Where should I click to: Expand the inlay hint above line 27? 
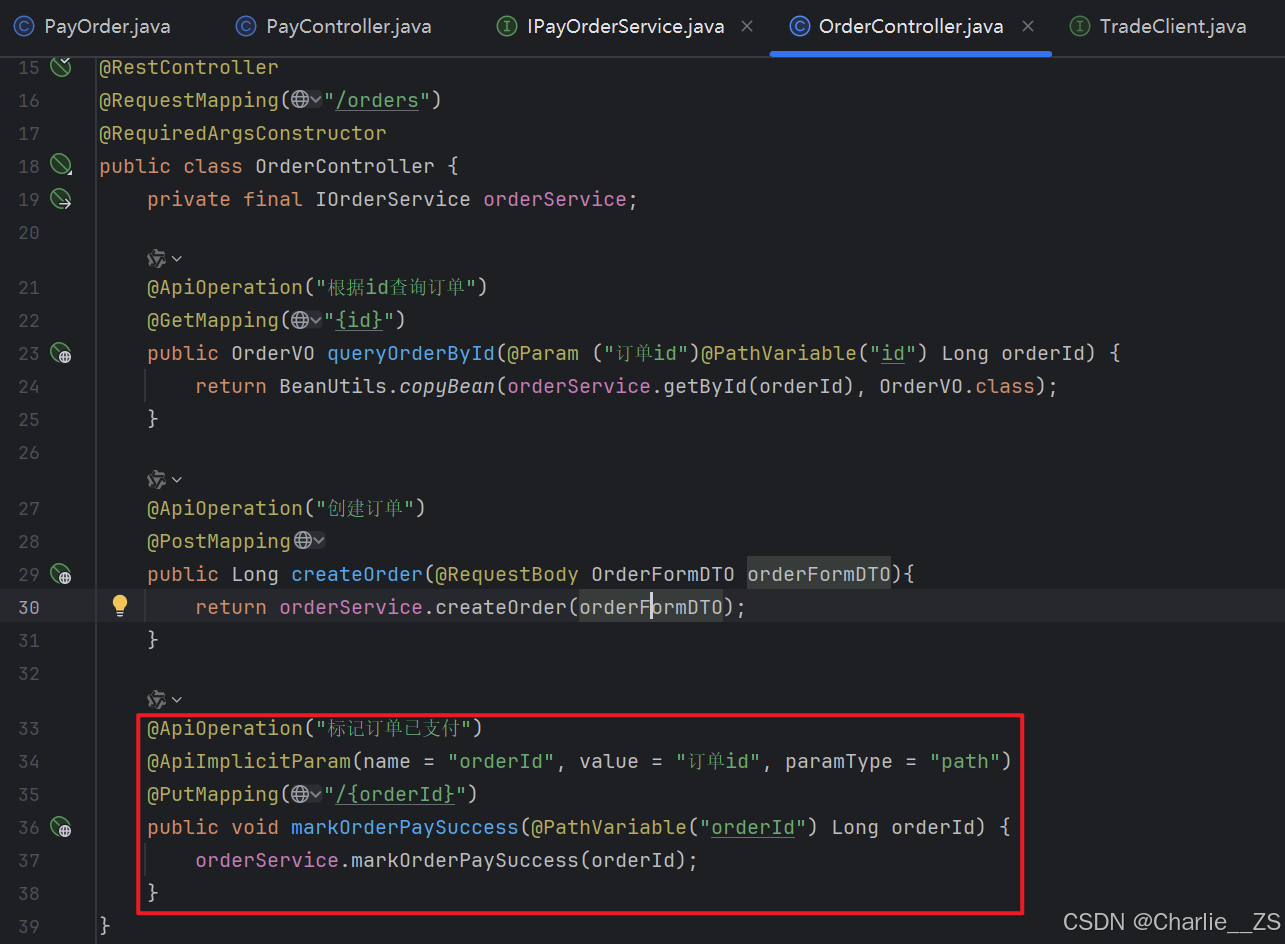pos(165,479)
